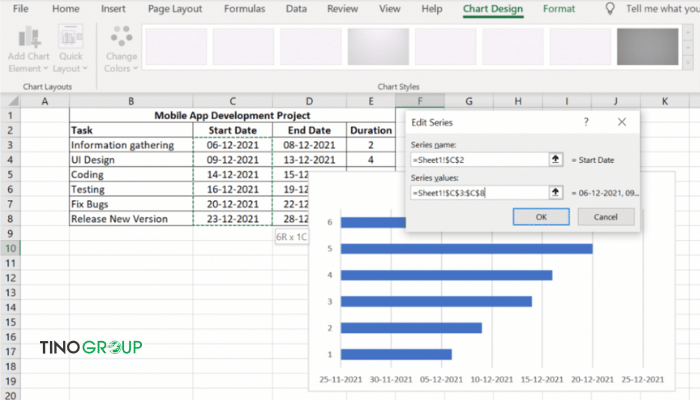Click the Tell me what you want search box
This screenshot has width=700, height=400.
tap(662, 8)
